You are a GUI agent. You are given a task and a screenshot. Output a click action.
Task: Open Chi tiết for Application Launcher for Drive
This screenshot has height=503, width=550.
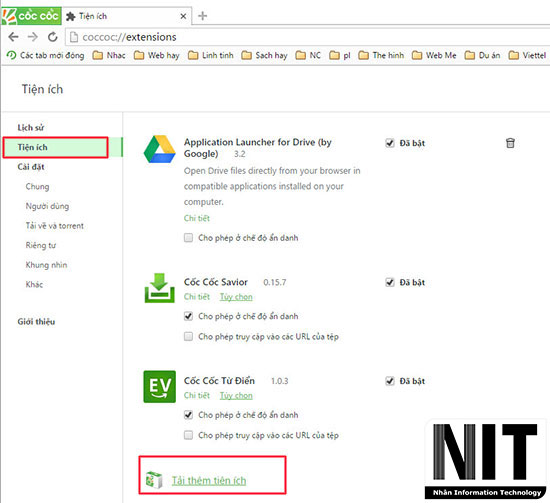click(197, 218)
